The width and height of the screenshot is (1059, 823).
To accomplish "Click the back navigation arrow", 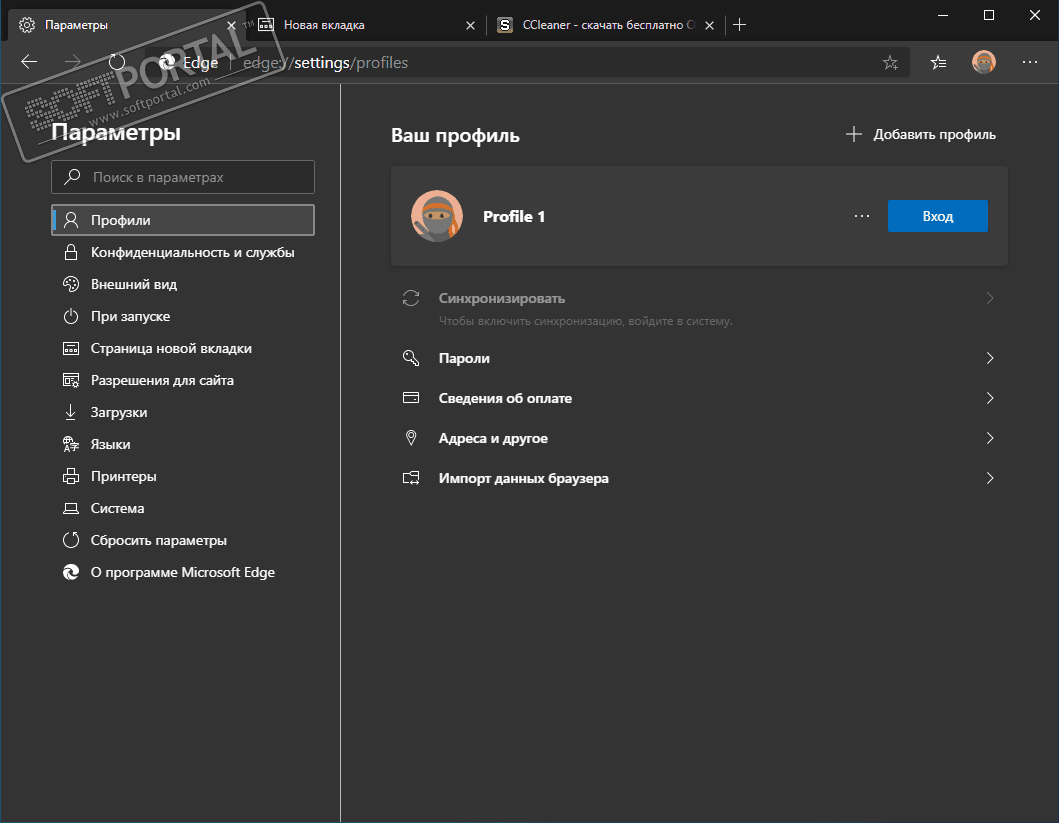I will [x=29, y=62].
